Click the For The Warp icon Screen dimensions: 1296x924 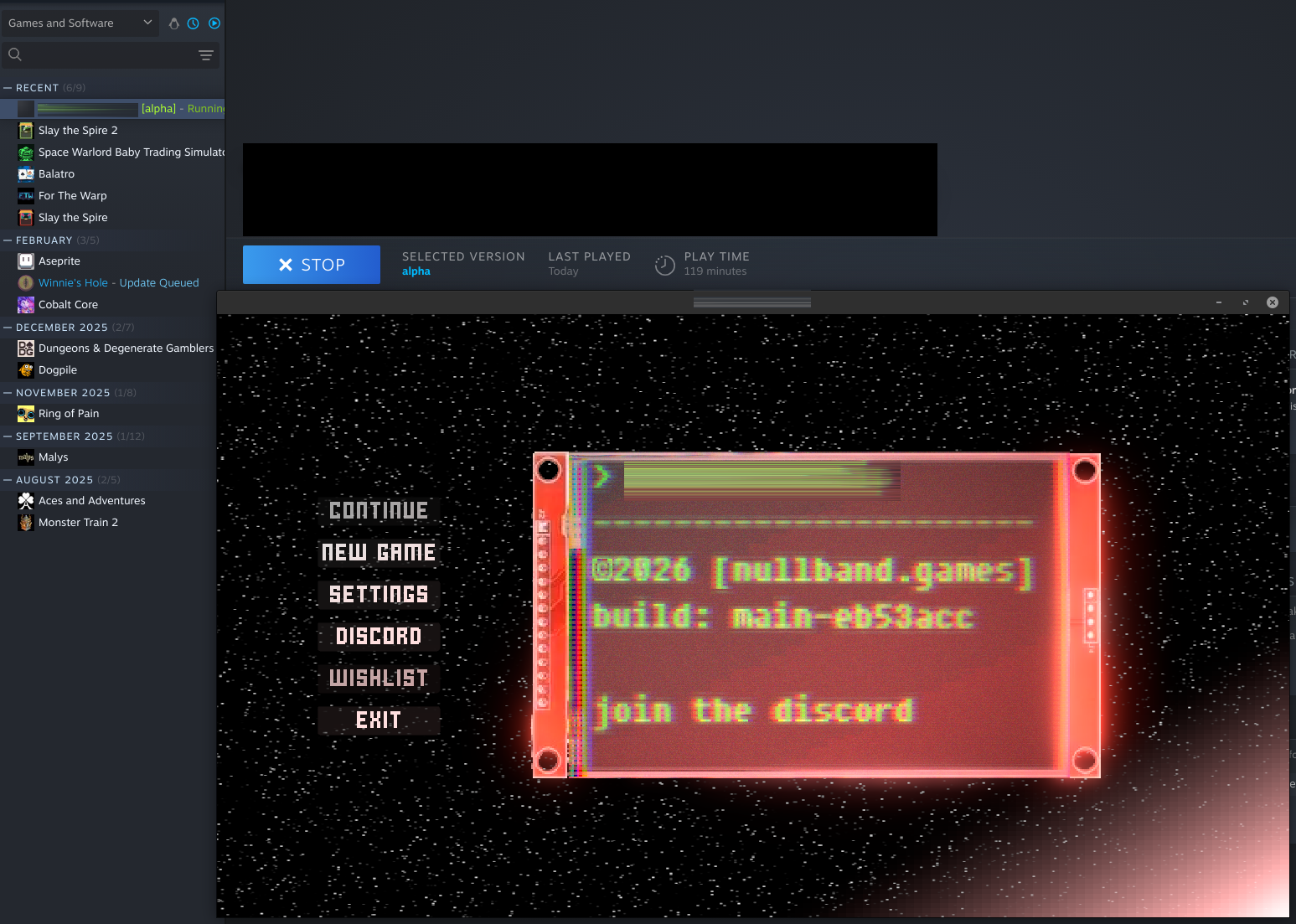click(x=25, y=195)
